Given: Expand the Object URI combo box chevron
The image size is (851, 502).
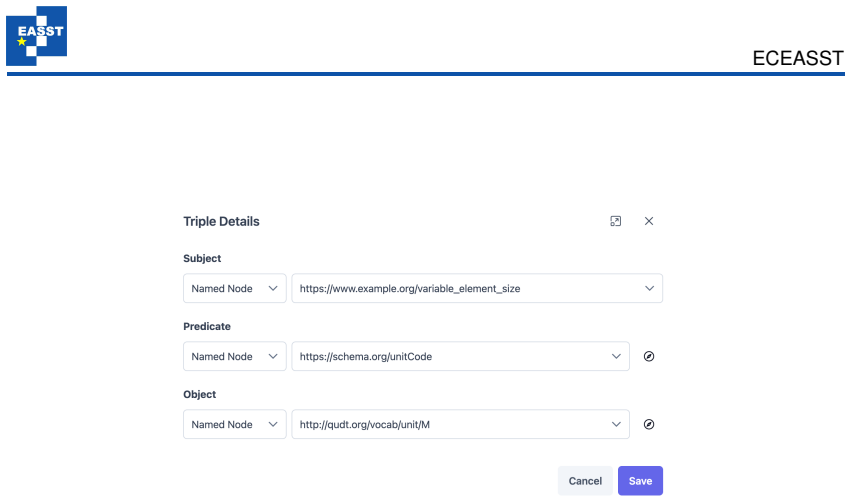Looking at the screenshot, I should (616, 424).
